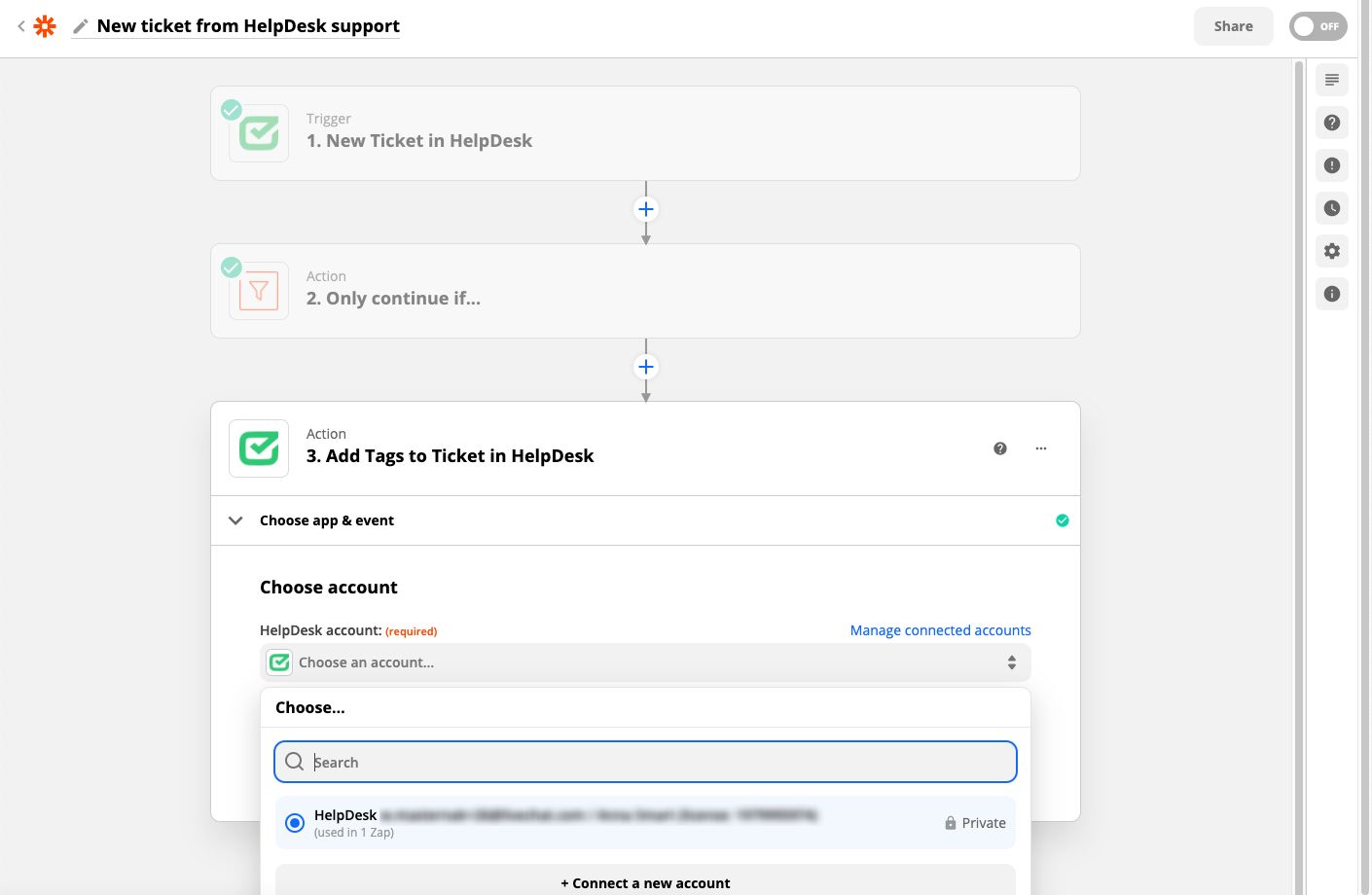Screen dimensions: 1372x895
Task: Open help for step 3 action
Action: (x=1000, y=448)
